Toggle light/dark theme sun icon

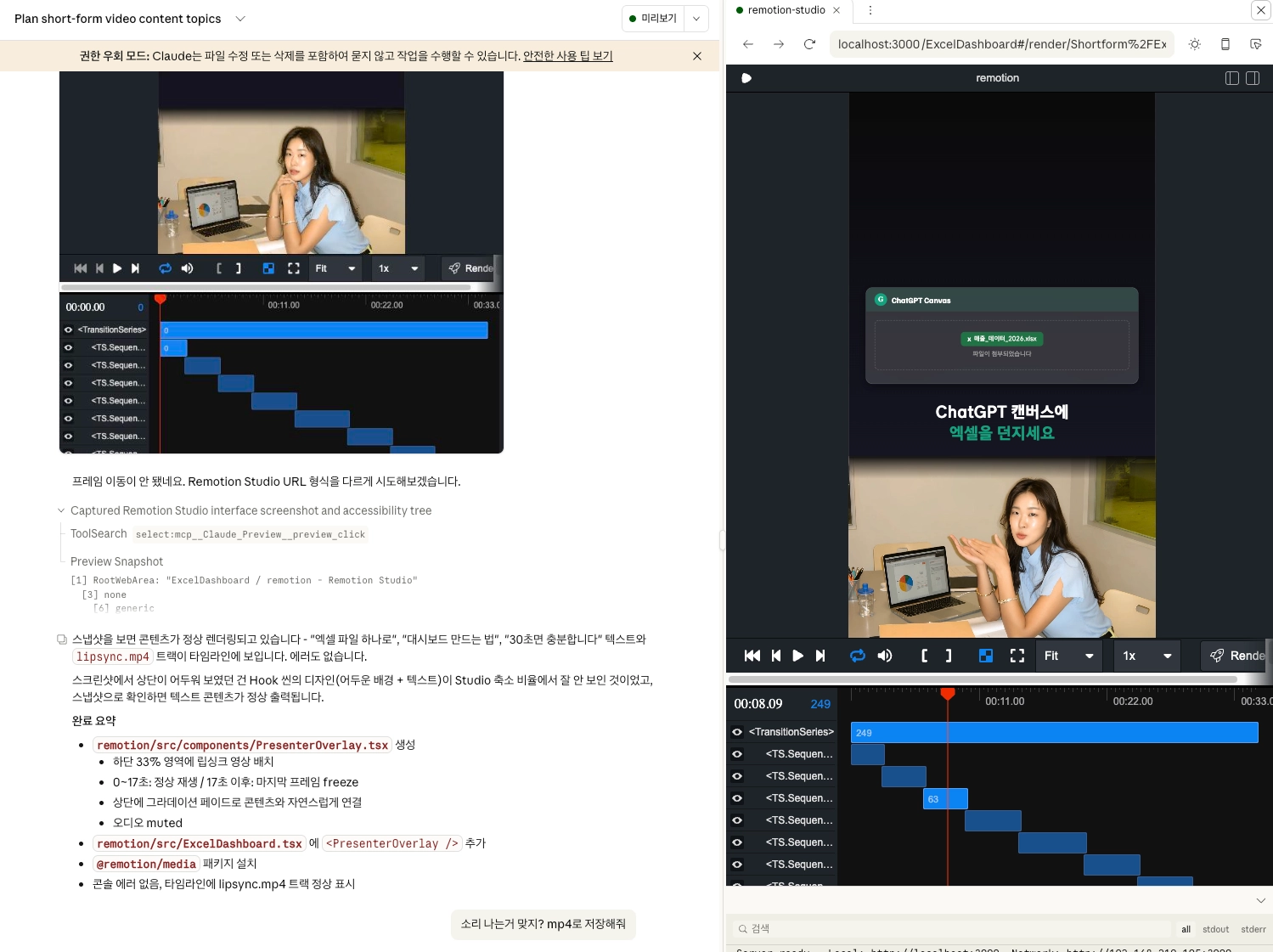[1195, 44]
